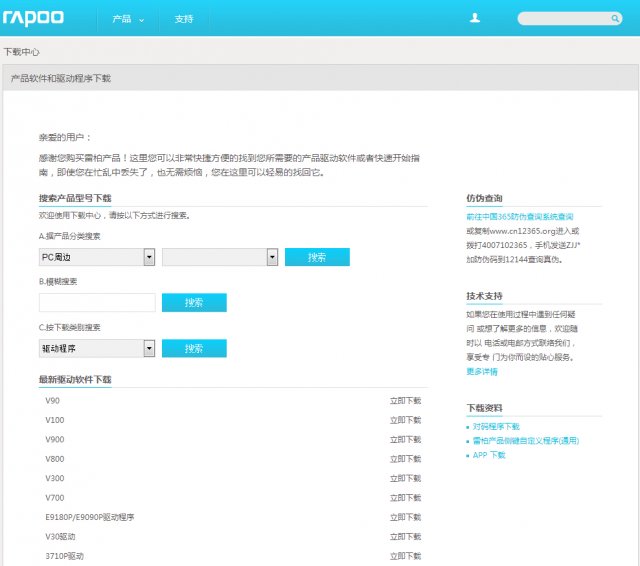Image resolution: width=640 pixels, height=566 pixels.
Task: Click the top search box
Action: [x=568, y=19]
